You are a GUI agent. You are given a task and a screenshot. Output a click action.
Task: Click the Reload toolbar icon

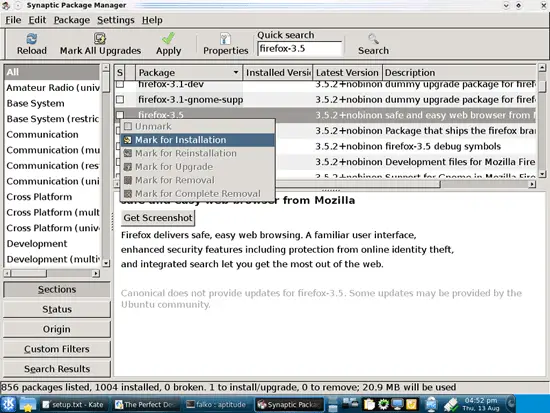point(32,39)
